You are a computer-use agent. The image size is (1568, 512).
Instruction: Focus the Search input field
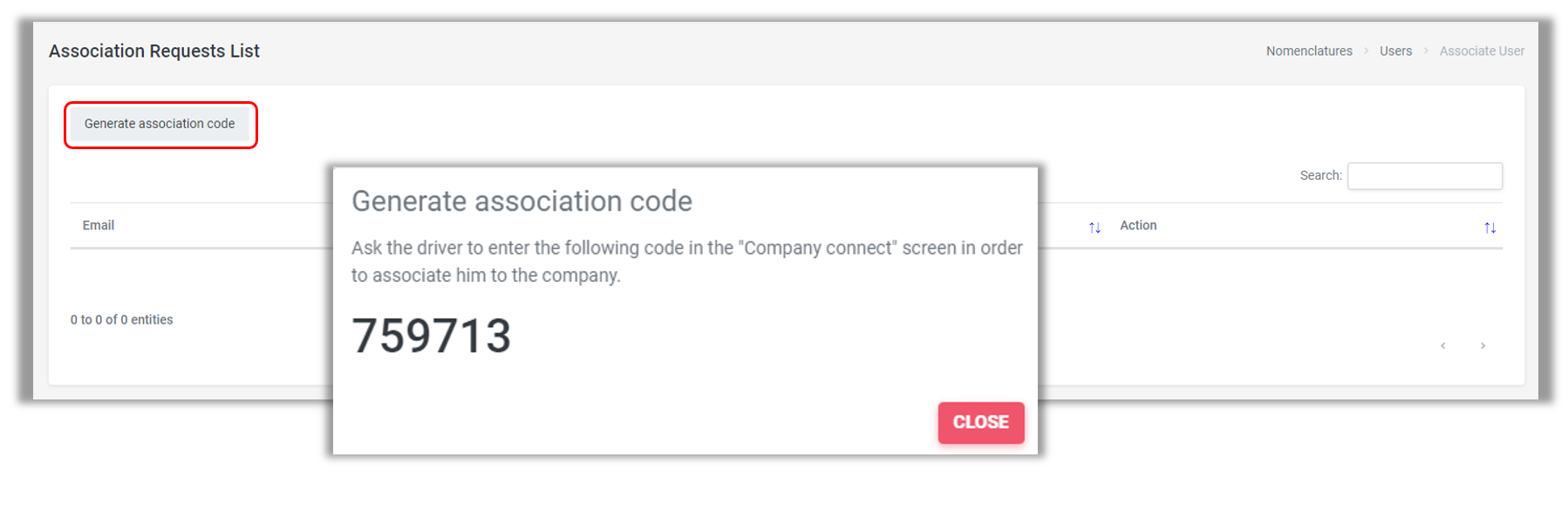point(1424,176)
